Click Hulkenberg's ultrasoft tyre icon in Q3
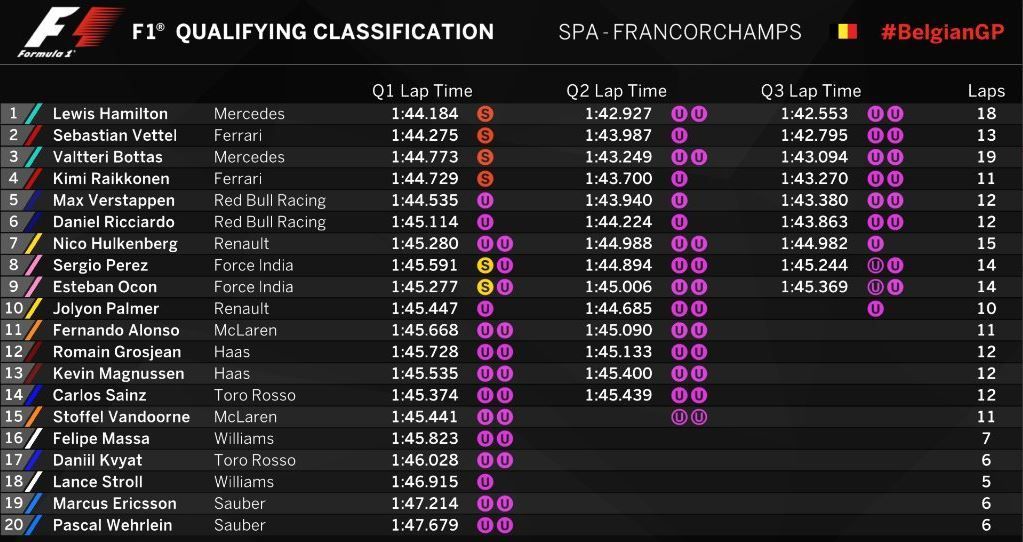This screenshot has height=542, width=1023. (875, 243)
